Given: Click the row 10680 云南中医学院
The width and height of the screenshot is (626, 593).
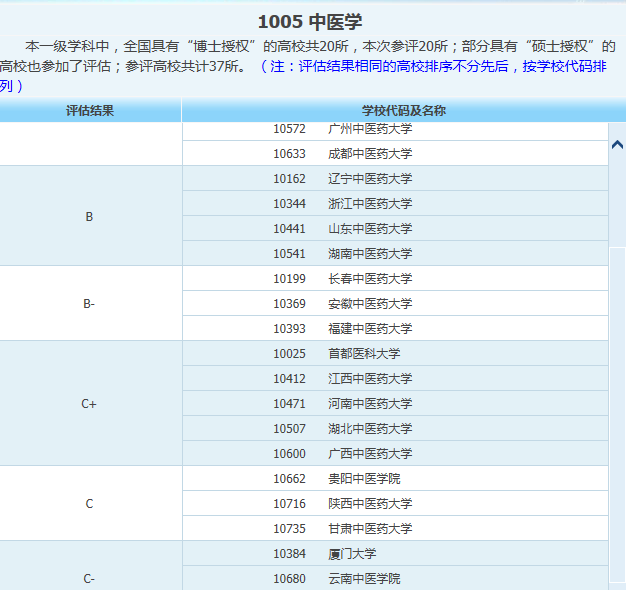Looking at the screenshot, I should click(395, 579).
